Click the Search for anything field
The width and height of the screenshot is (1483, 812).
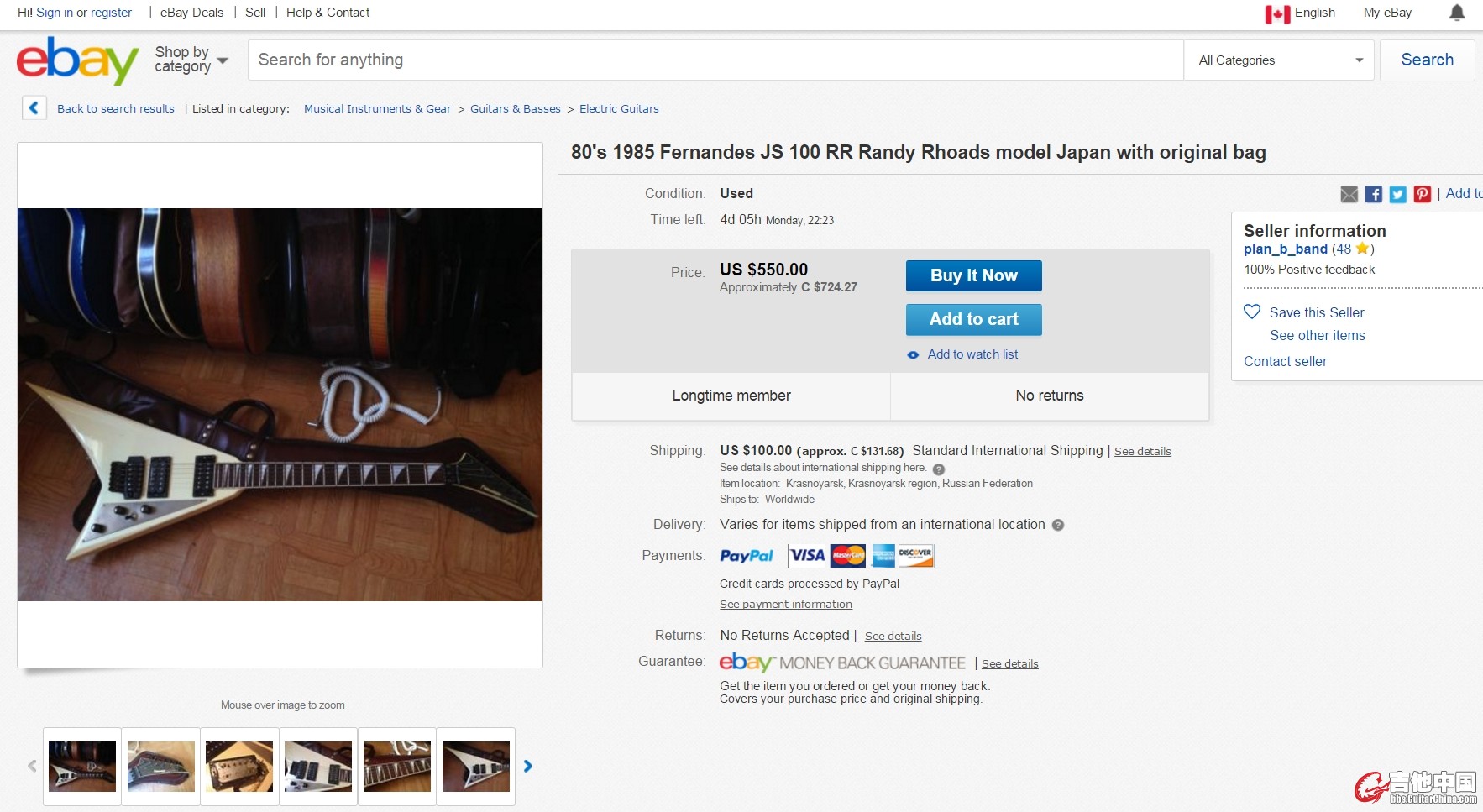click(x=715, y=60)
